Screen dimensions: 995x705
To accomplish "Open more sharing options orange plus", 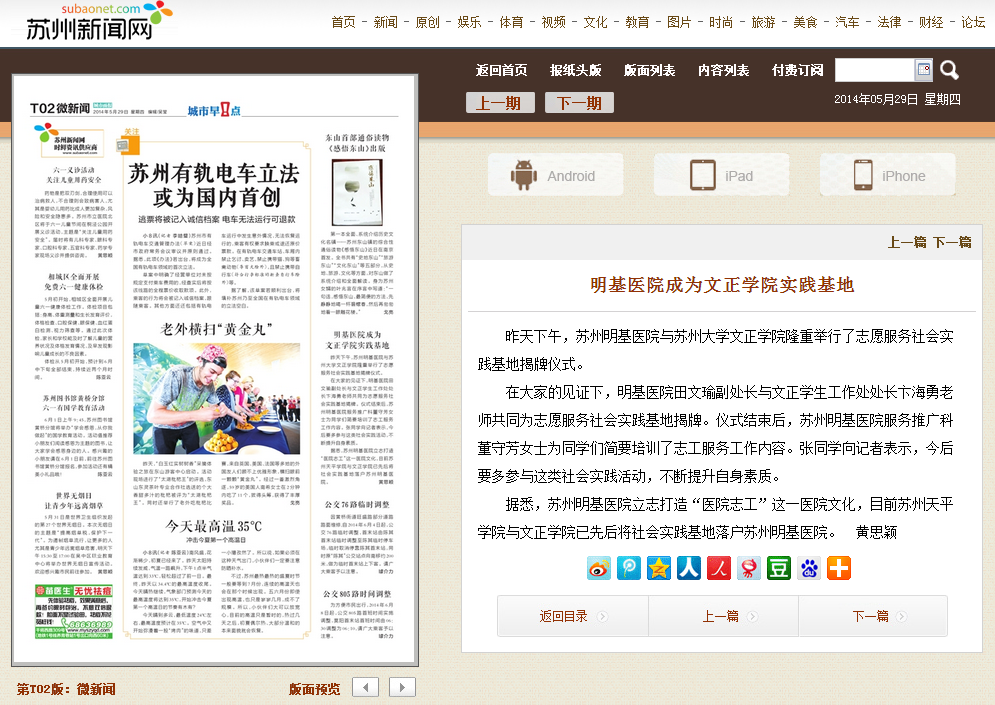I will pos(839,568).
